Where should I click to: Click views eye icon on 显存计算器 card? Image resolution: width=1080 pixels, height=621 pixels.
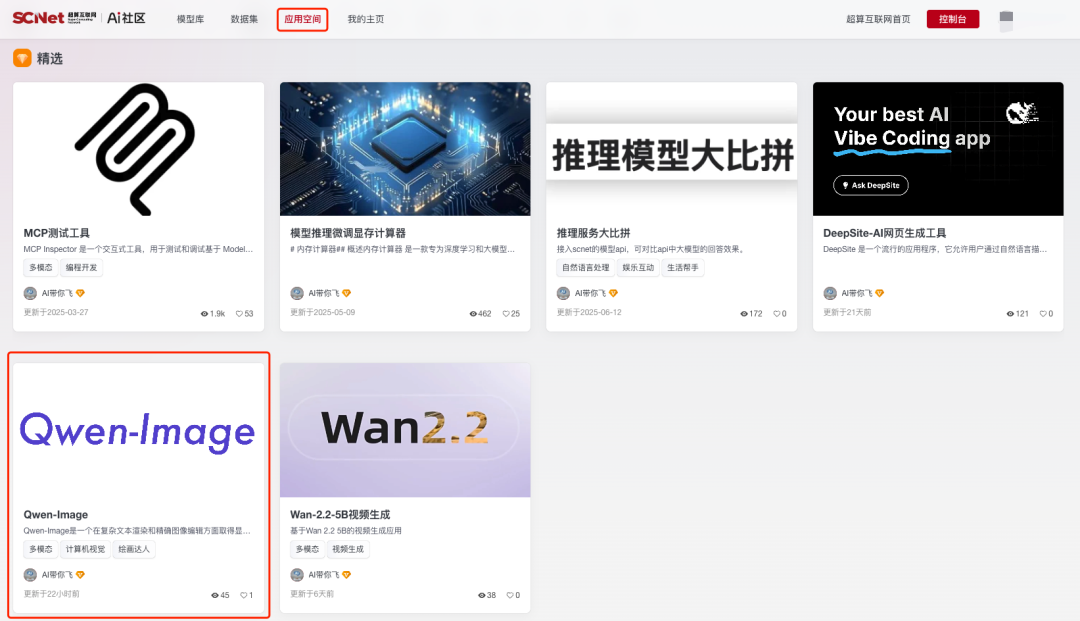[472, 313]
